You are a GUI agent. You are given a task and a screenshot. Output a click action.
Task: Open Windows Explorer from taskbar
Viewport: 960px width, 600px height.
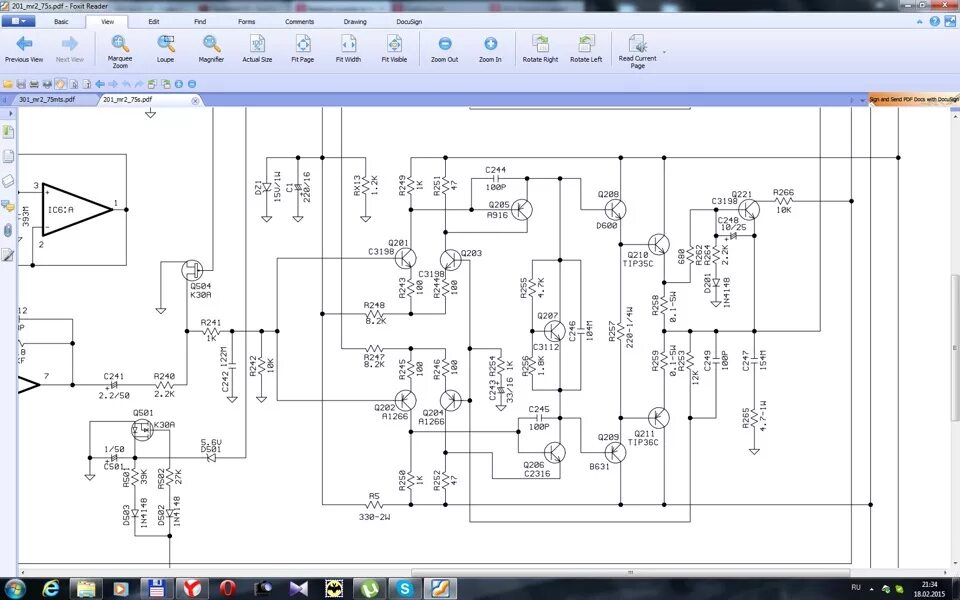click(x=86, y=588)
